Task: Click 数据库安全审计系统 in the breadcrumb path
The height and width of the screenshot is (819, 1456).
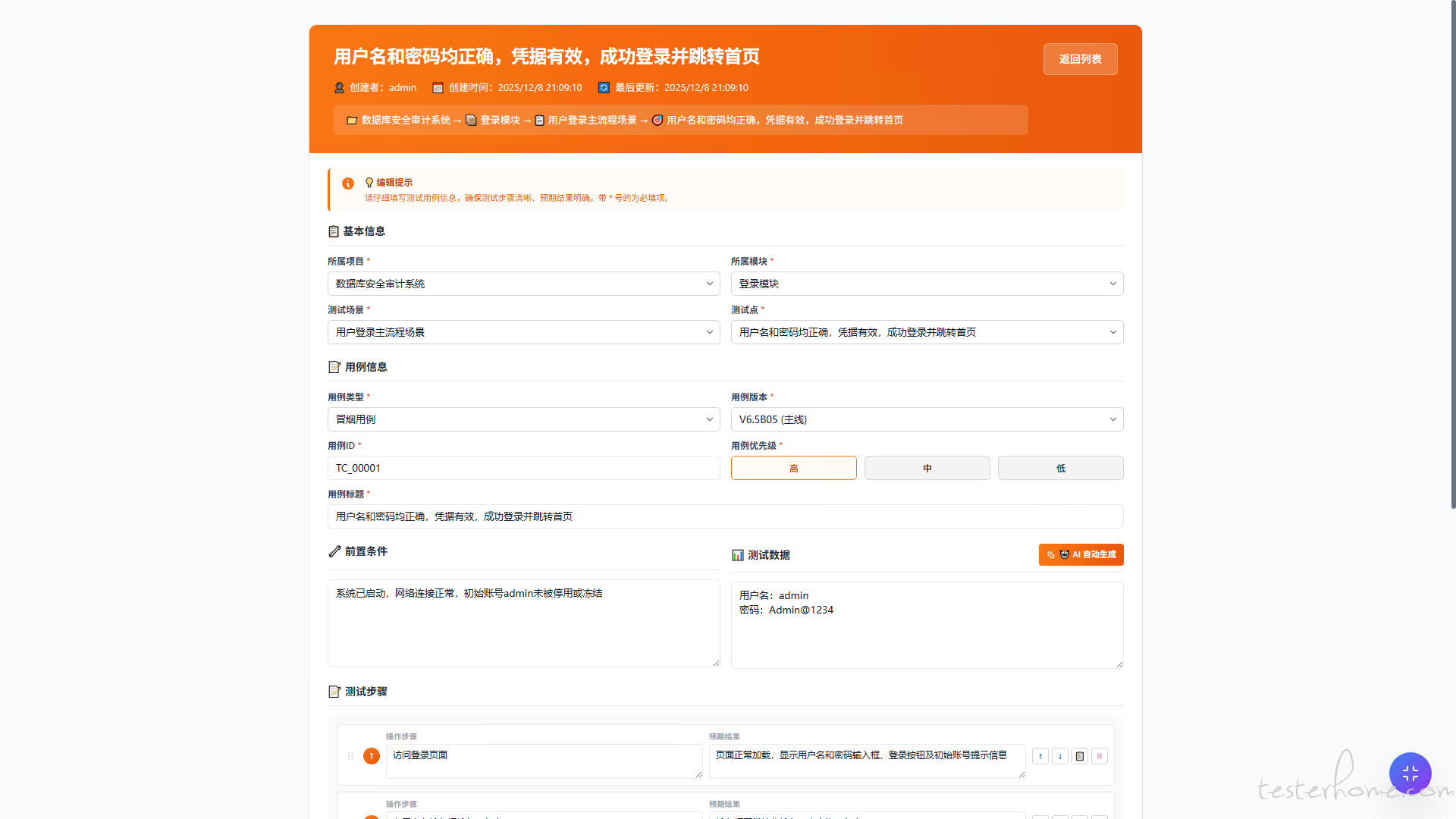Action: tap(406, 120)
